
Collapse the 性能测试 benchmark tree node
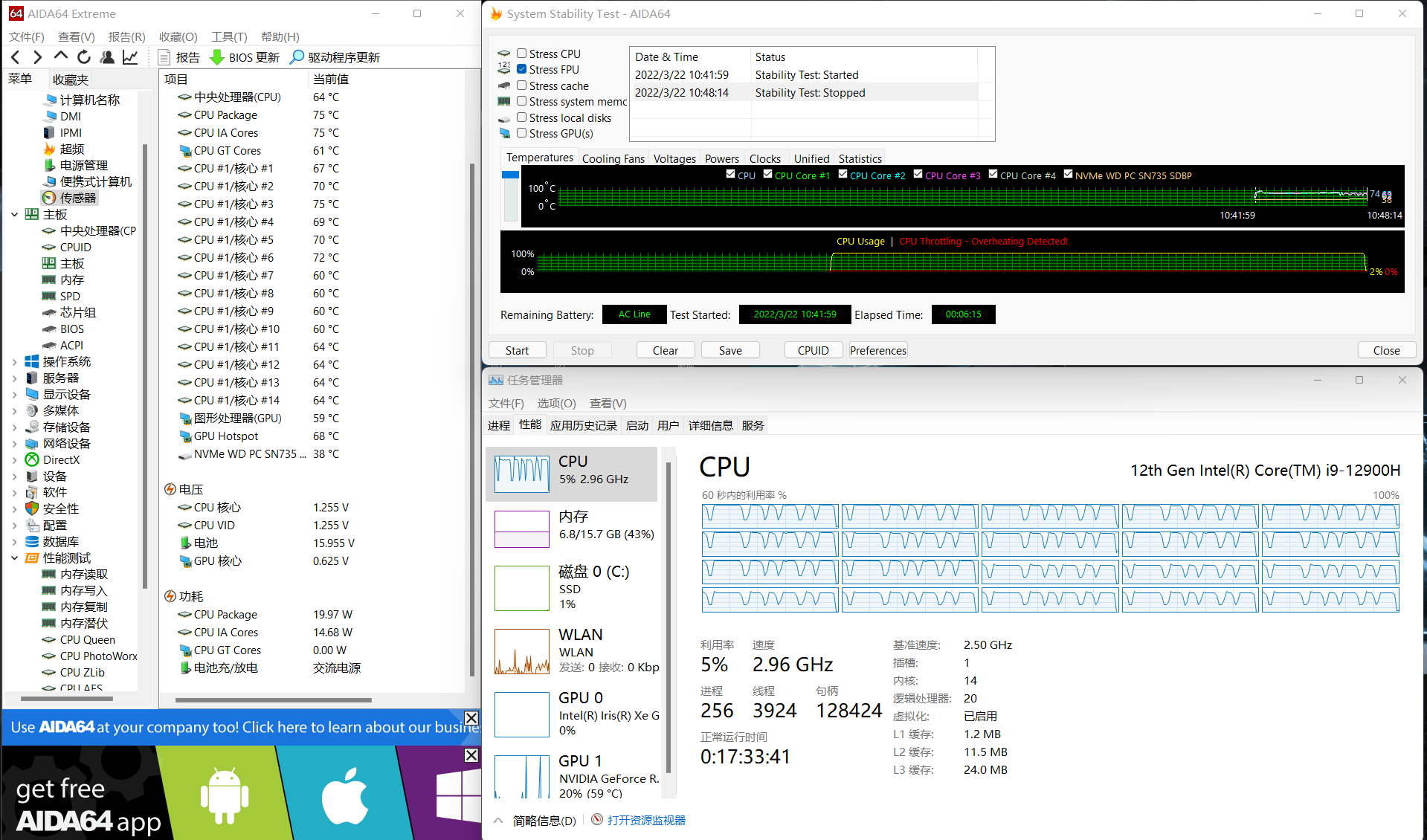14,558
